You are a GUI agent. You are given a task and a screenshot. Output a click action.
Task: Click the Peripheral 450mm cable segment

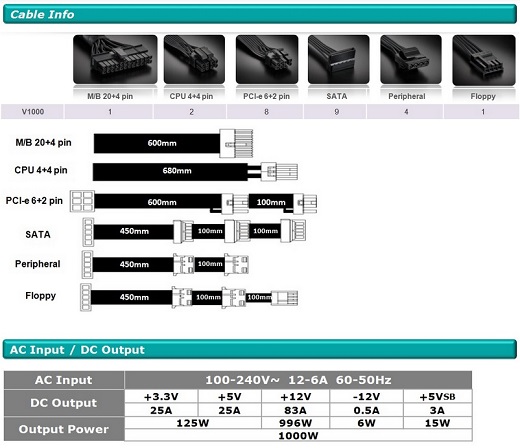(x=133, y=265)
